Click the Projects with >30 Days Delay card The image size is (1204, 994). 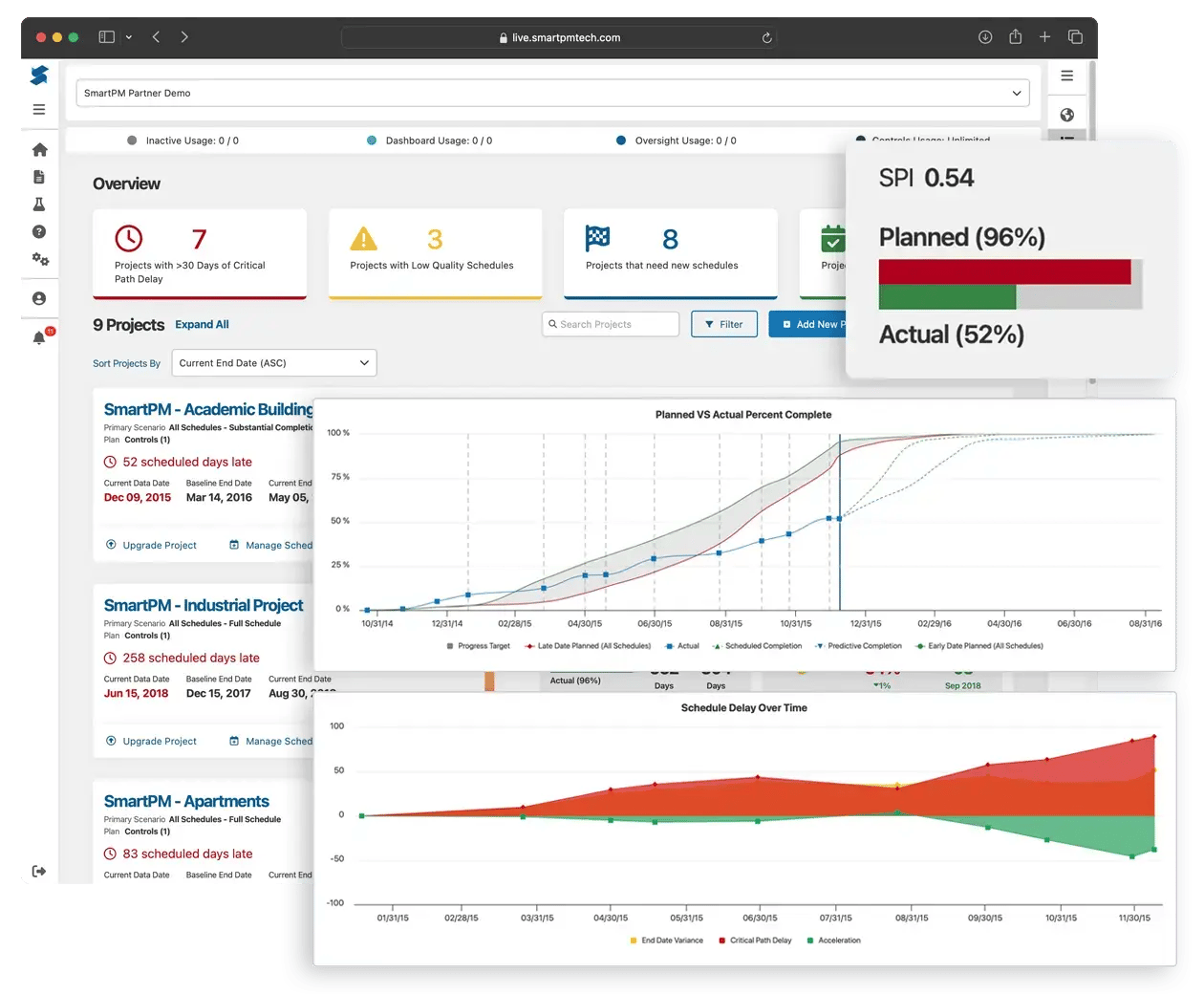point(200,253)
